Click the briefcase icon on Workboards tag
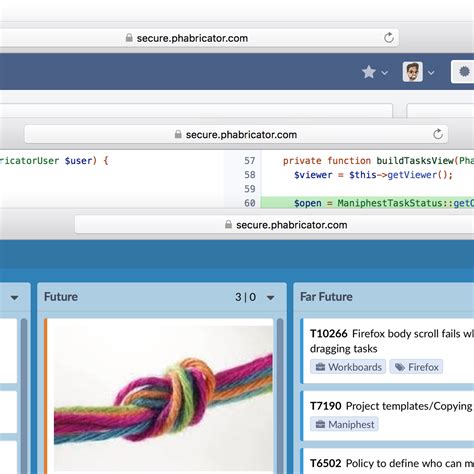Image resolution: width=474 pixels, height=474 pixels. click(320, 367)
